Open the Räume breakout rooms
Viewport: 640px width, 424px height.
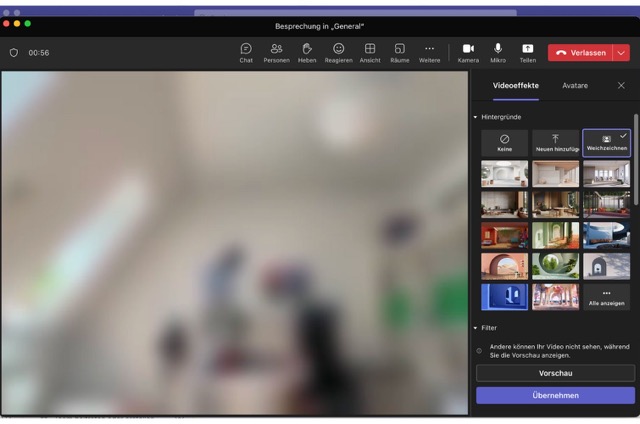pyautogui.click(x=400, y=53)
